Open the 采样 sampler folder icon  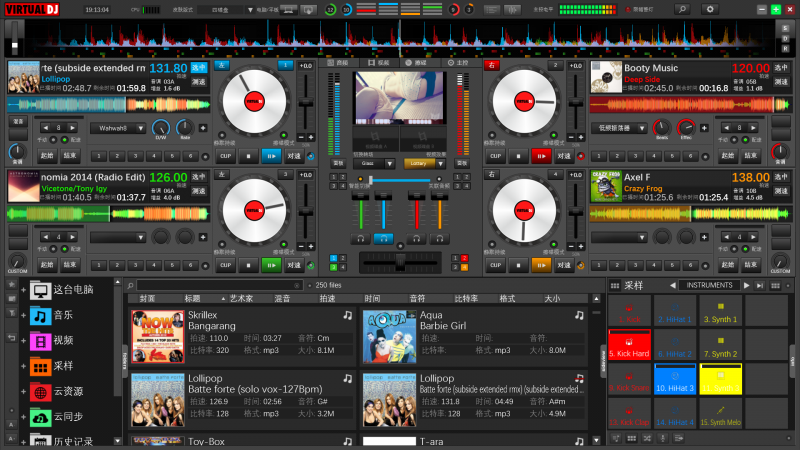[x=40, y=366]
